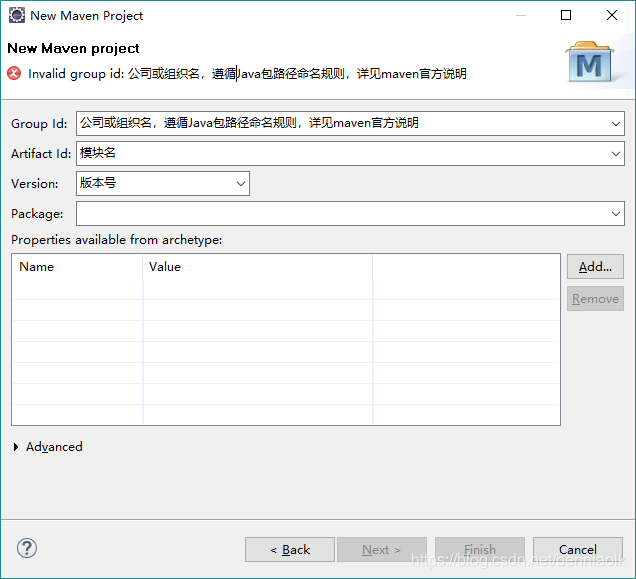Click the Invalid group id error message text
The image size is (636, 579).
point(247,74)
